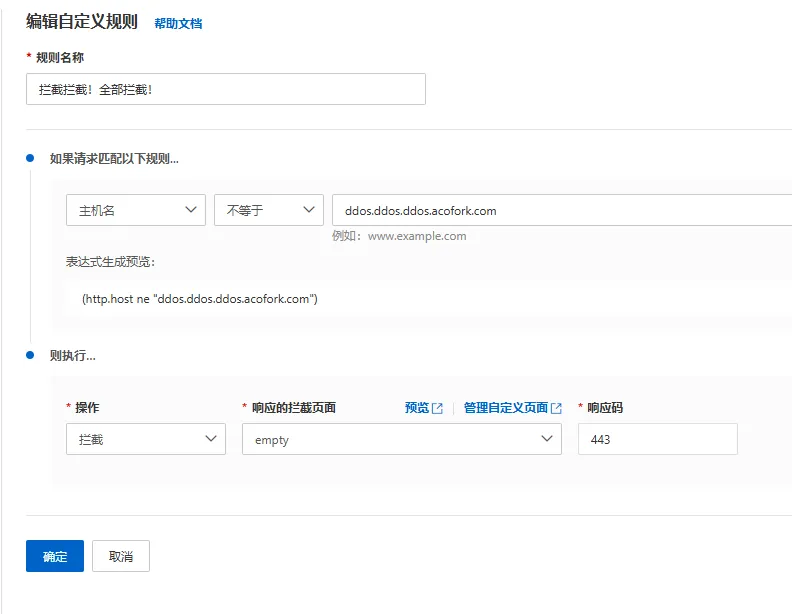Open the 管理自定义页面 link

[505, 408]
